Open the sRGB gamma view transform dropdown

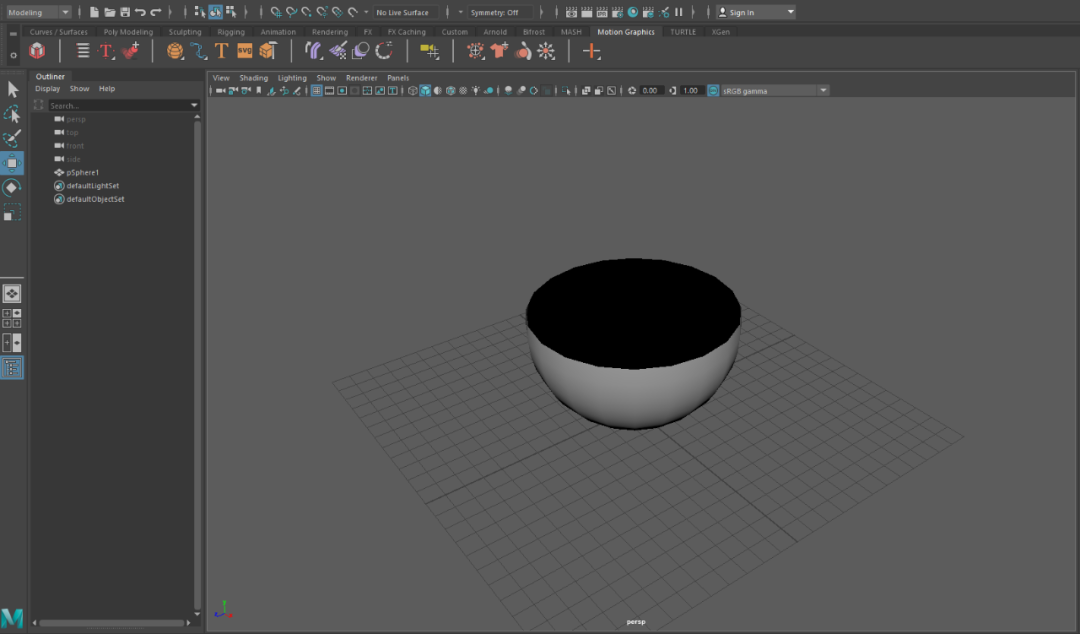point(774,91)
